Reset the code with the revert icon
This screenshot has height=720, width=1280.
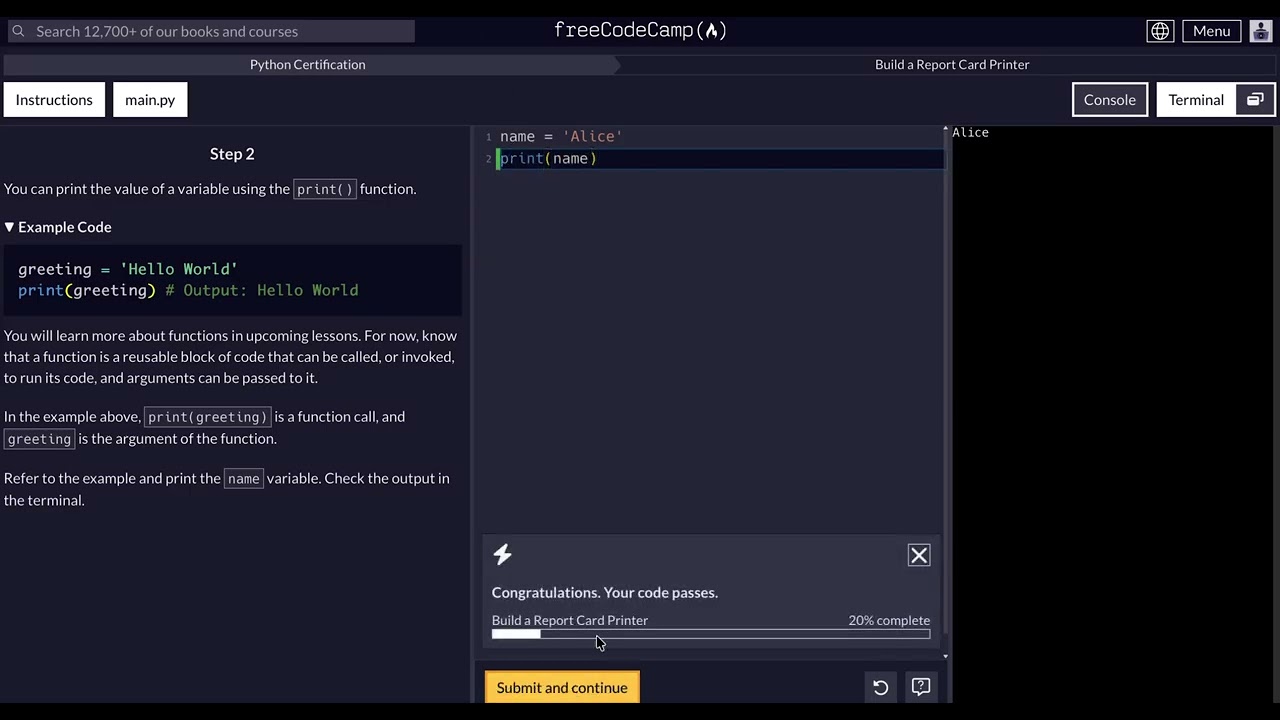coord(880,688)
